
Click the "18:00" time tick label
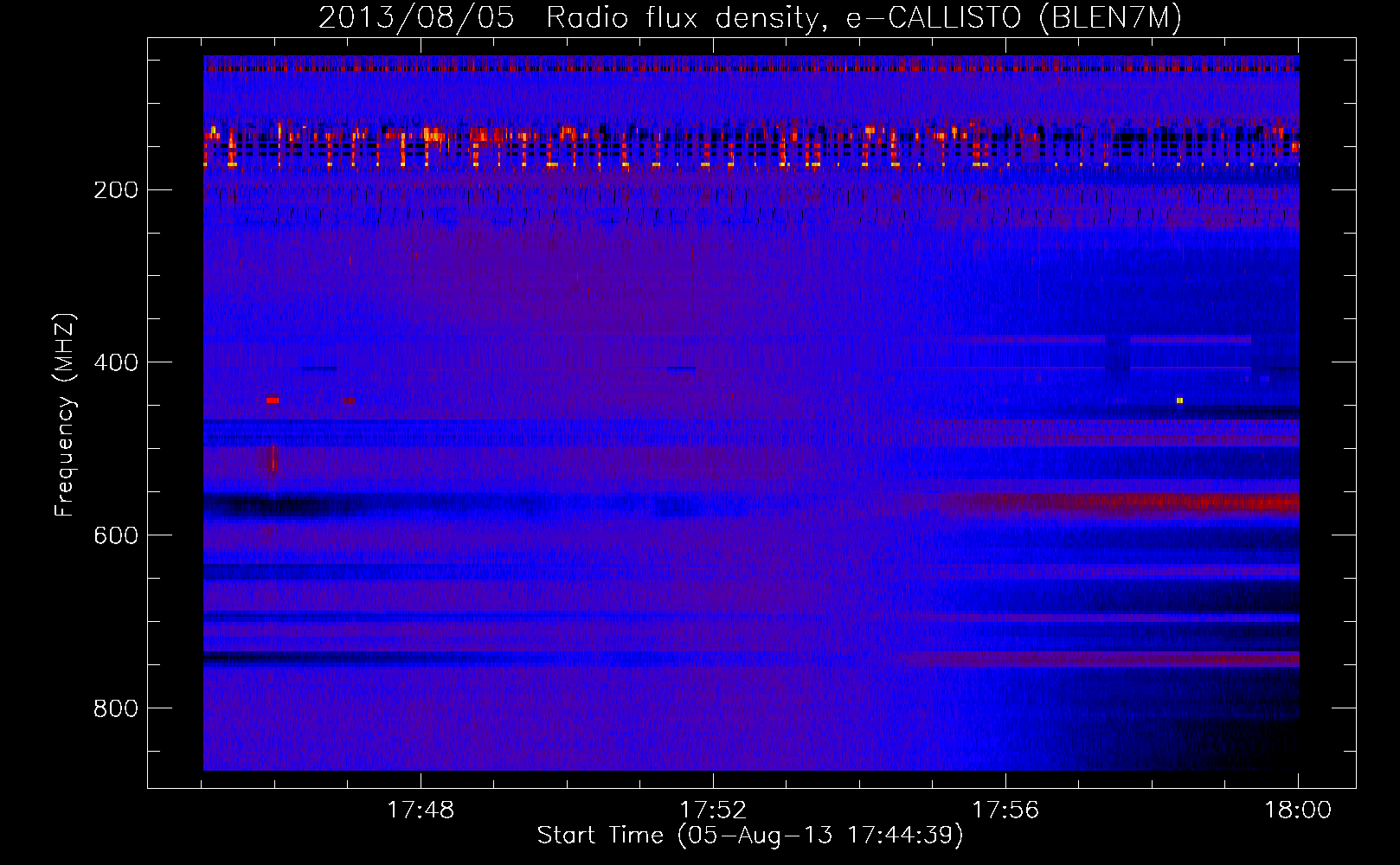(x=1298, y=811)
